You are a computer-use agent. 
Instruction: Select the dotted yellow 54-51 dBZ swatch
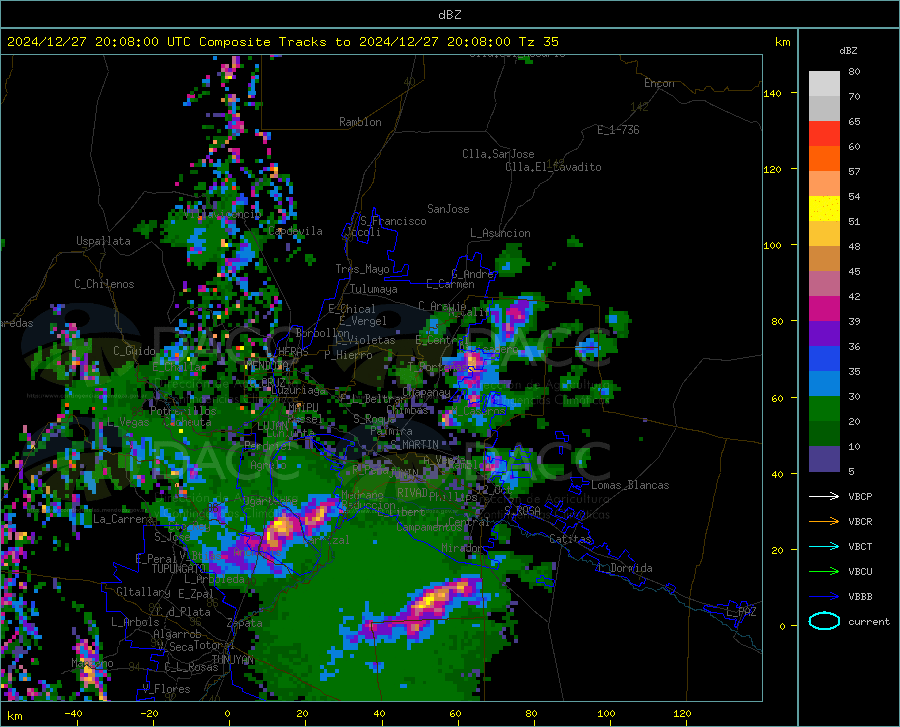tap(824, 209)
